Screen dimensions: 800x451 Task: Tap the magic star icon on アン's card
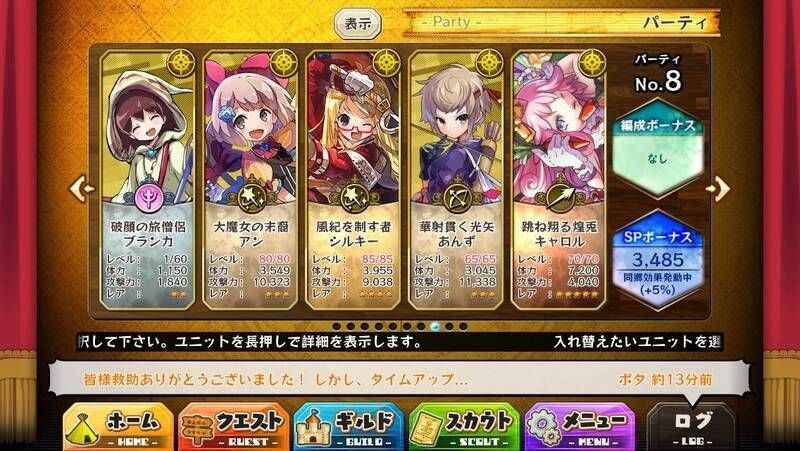coord(252,198)
